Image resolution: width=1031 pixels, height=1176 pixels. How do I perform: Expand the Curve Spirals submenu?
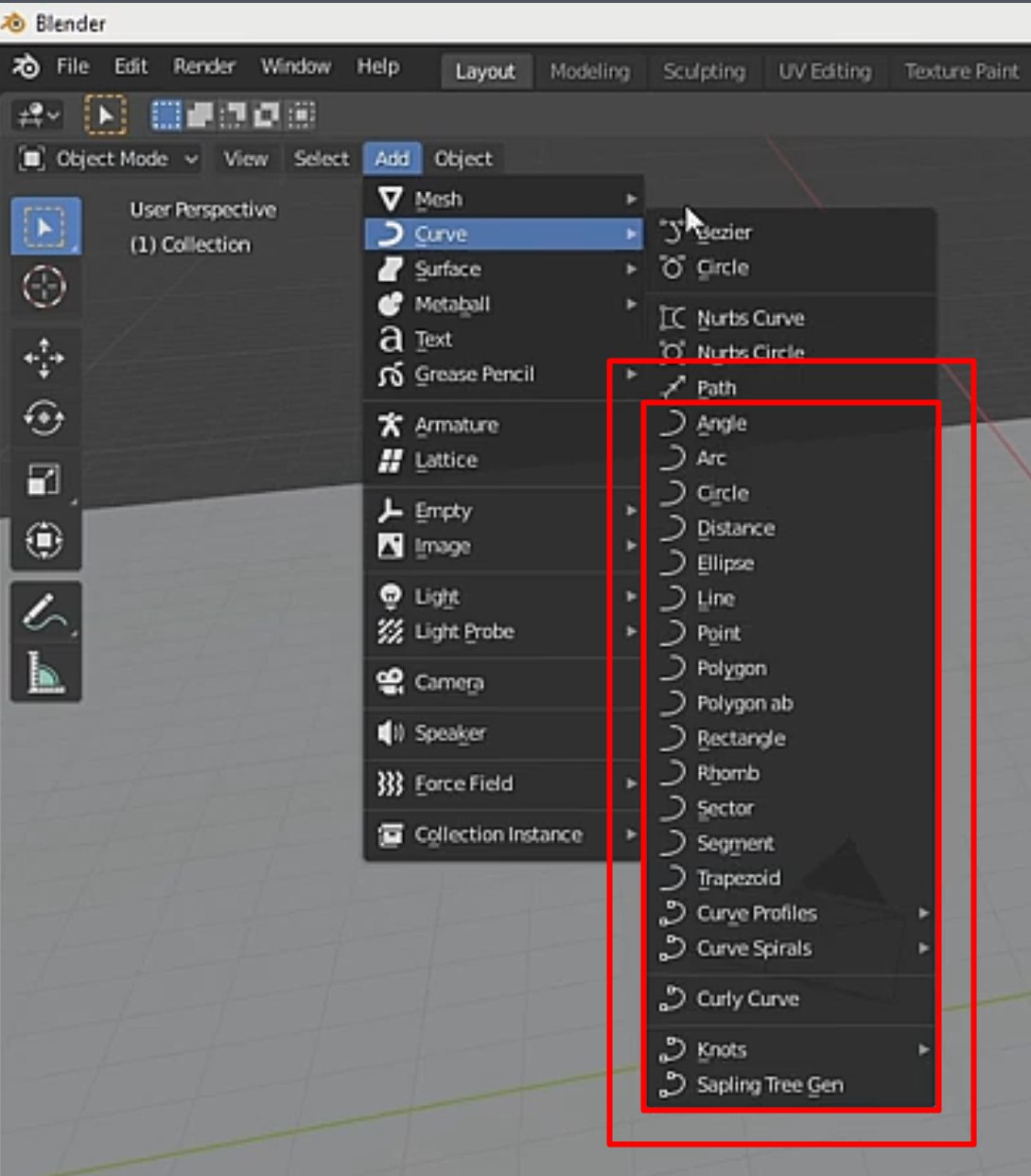pos(793,948)
